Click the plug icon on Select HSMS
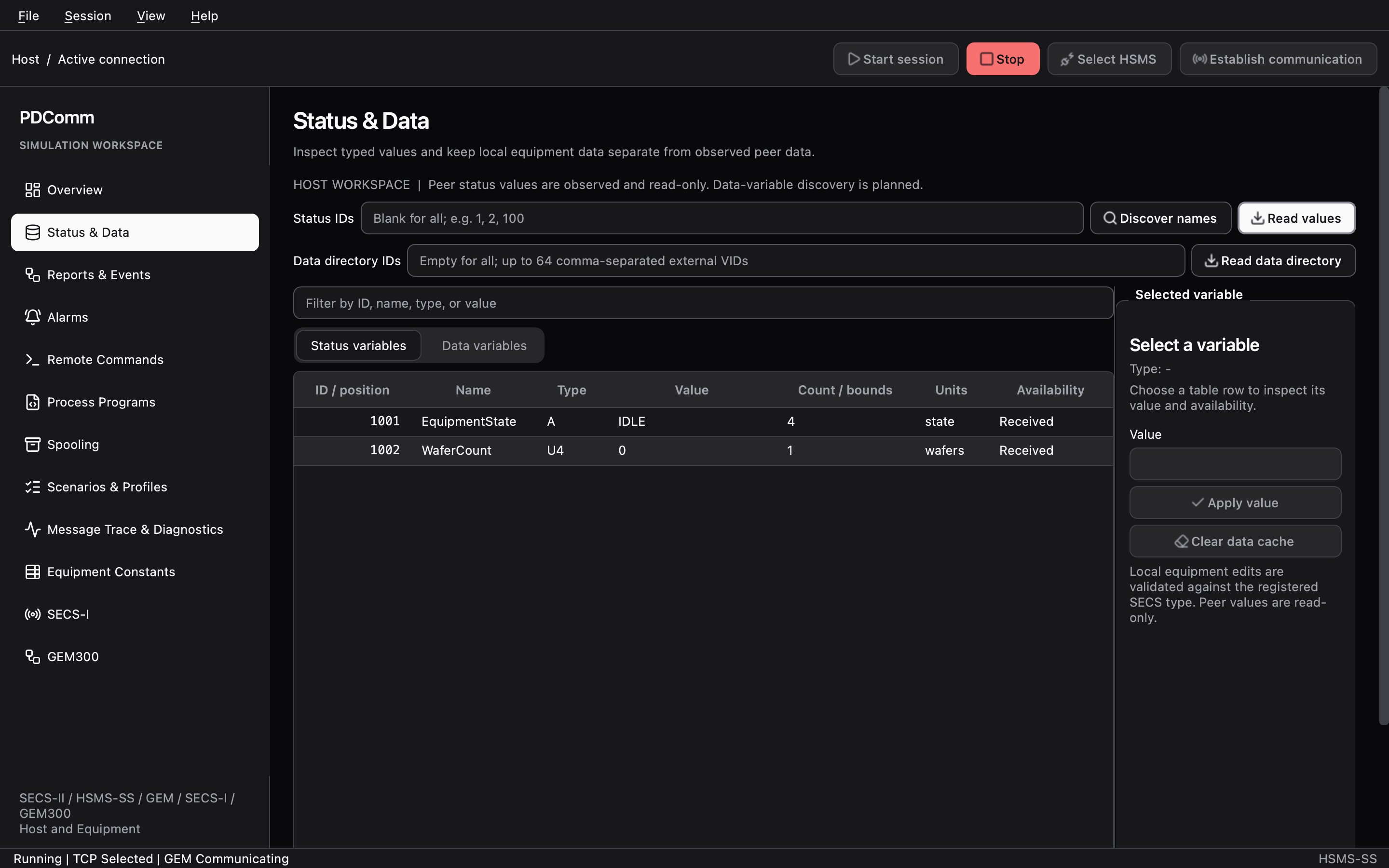This screenshot has height=868, width=1389. pyautogui.click(x=1067, y=59)
